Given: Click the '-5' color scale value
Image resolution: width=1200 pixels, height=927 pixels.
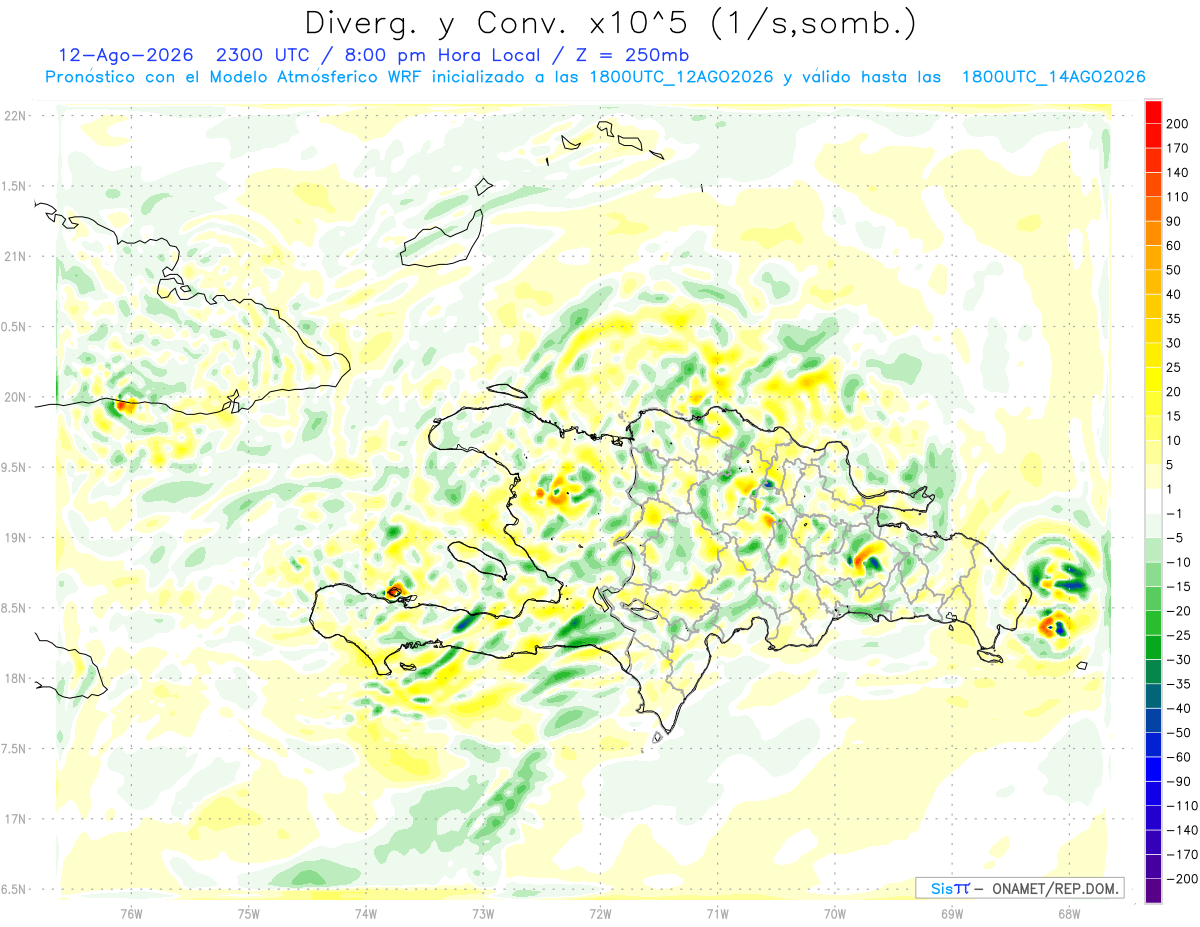Looking at the screenshot, I should click(x=1174, y=538).
